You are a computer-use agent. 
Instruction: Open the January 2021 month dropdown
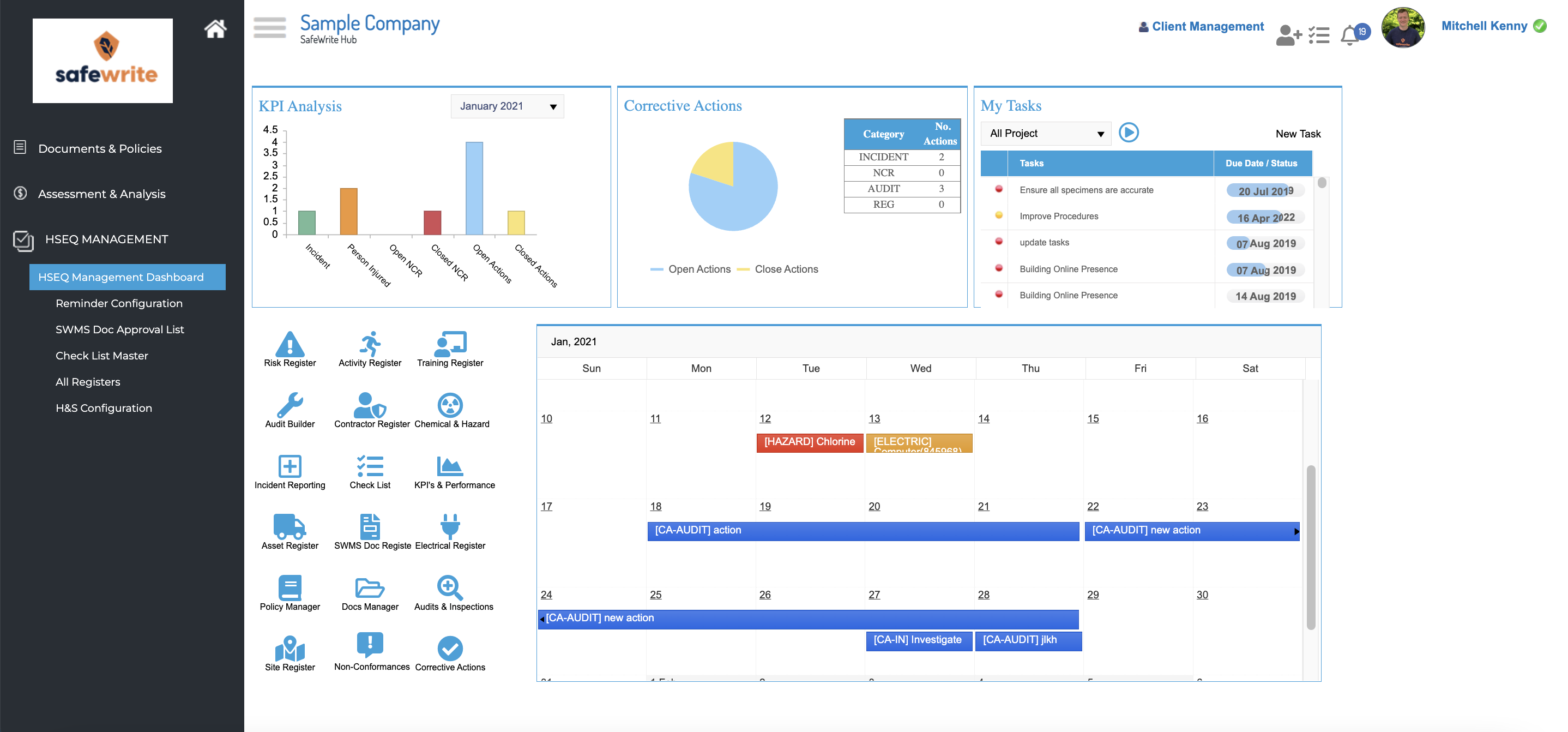click(507, 106)
